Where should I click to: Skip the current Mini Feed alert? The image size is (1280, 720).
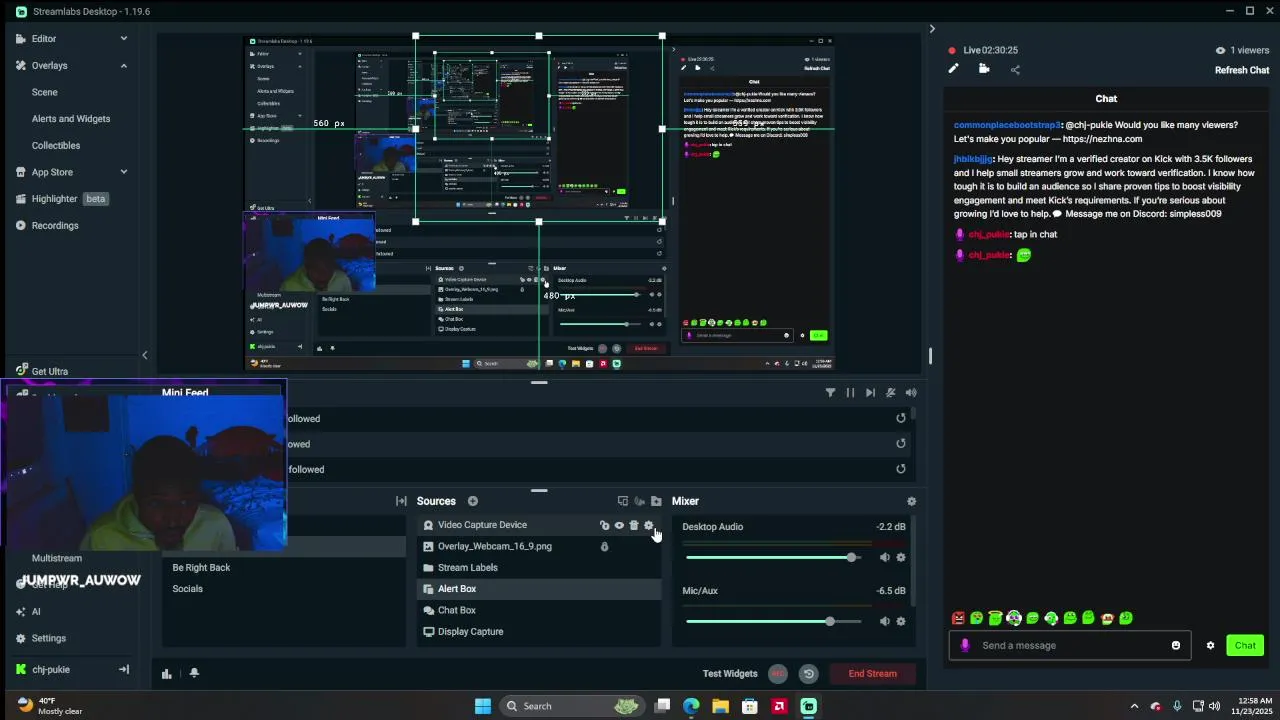pyautogui.click(x=870, y=393)
